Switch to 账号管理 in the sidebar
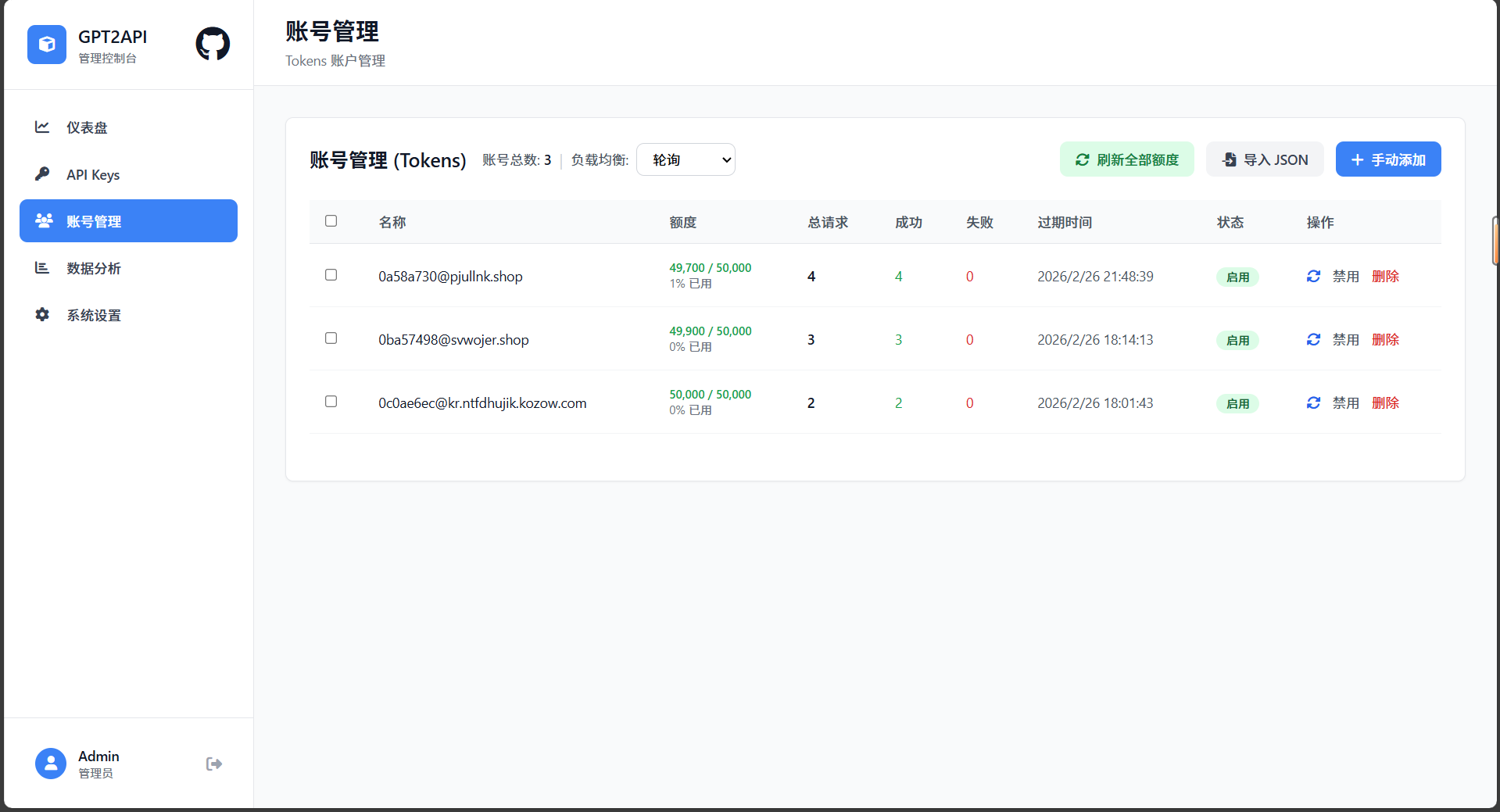 coord(94,220)
